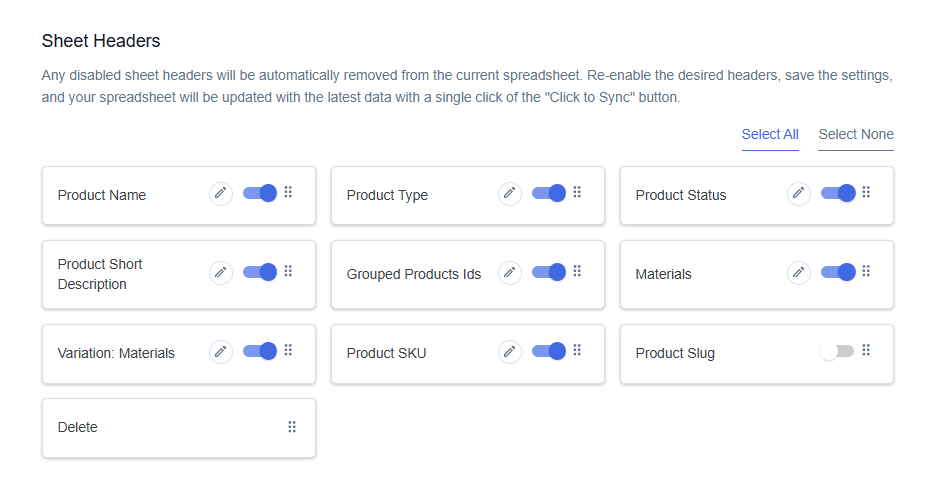
Task: Click the drag handle for Product Name
Action: pos(288,192)
